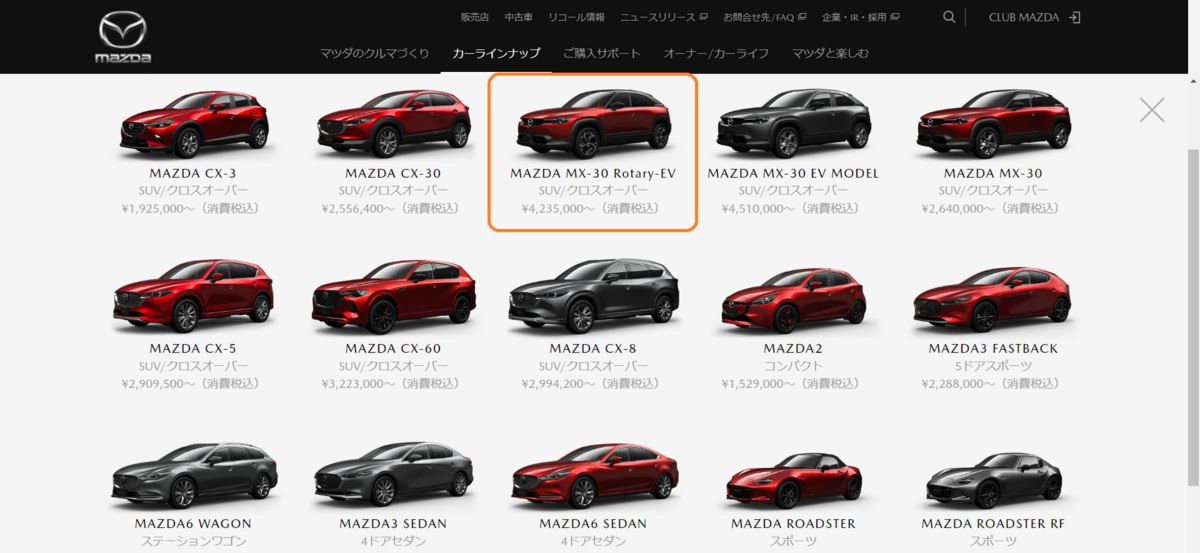Select カーラインナップ menu item

click(496, 53)
